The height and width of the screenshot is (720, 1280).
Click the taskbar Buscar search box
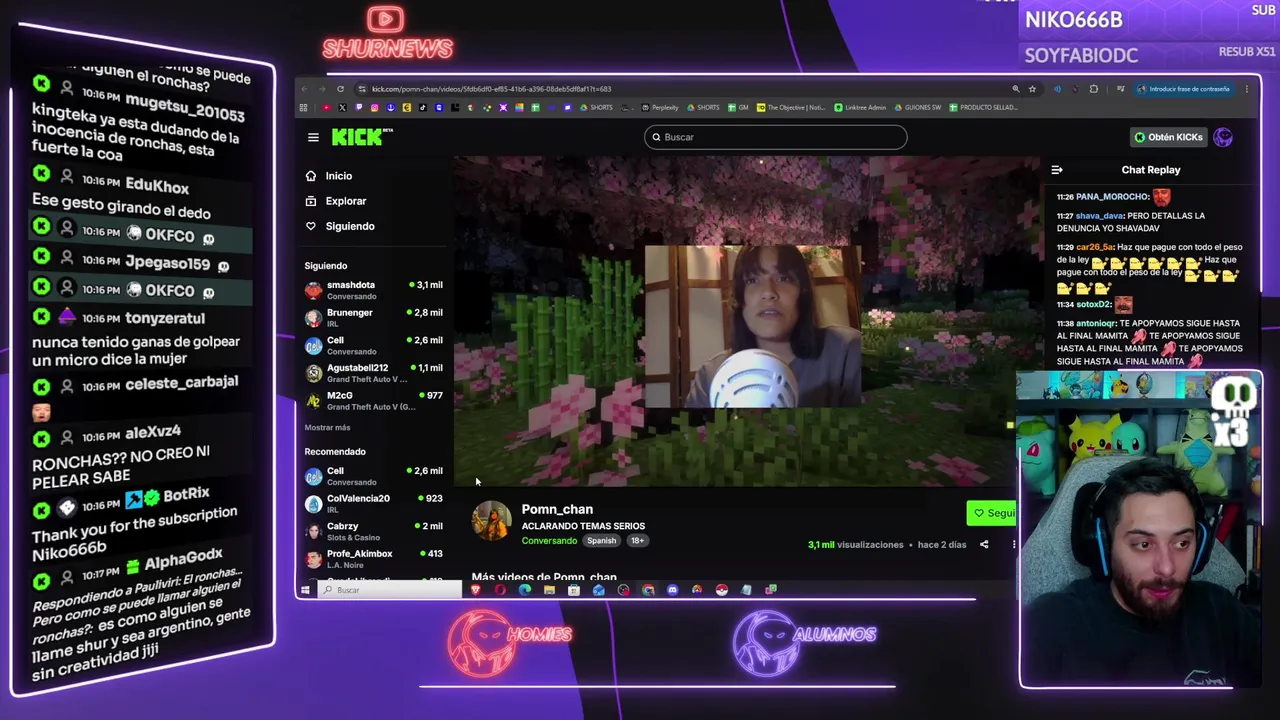pos(390,590)
